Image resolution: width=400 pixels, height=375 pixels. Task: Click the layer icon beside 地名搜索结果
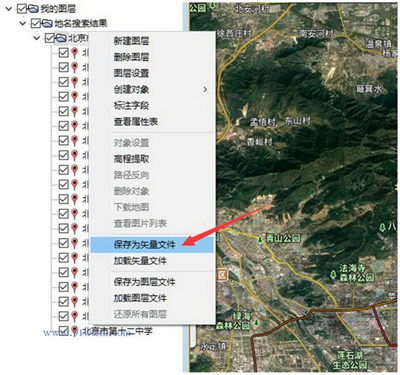47,23
